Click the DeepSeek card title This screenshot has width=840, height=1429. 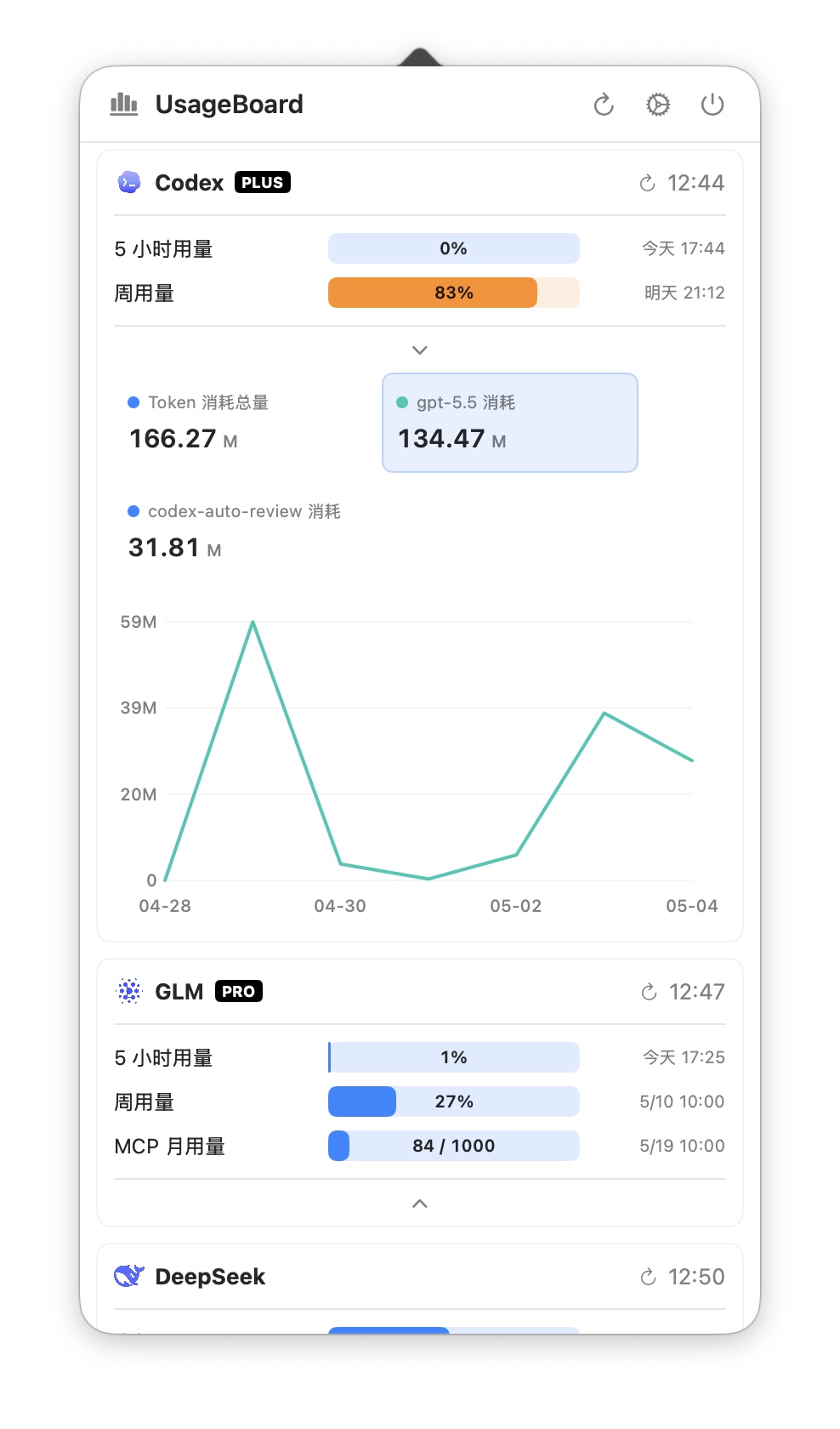210,1277
